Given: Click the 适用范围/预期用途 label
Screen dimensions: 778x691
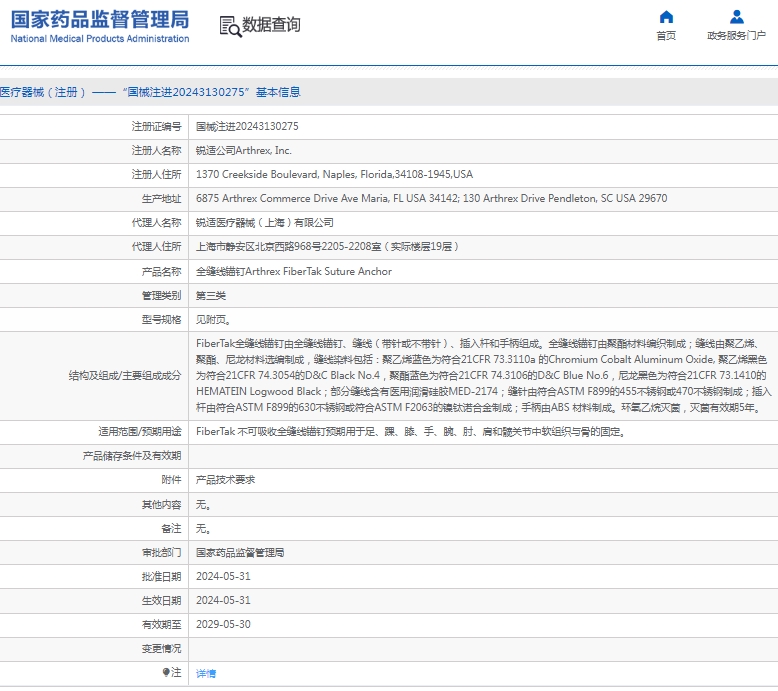Looking at the screenshot, I should point(140,432).
